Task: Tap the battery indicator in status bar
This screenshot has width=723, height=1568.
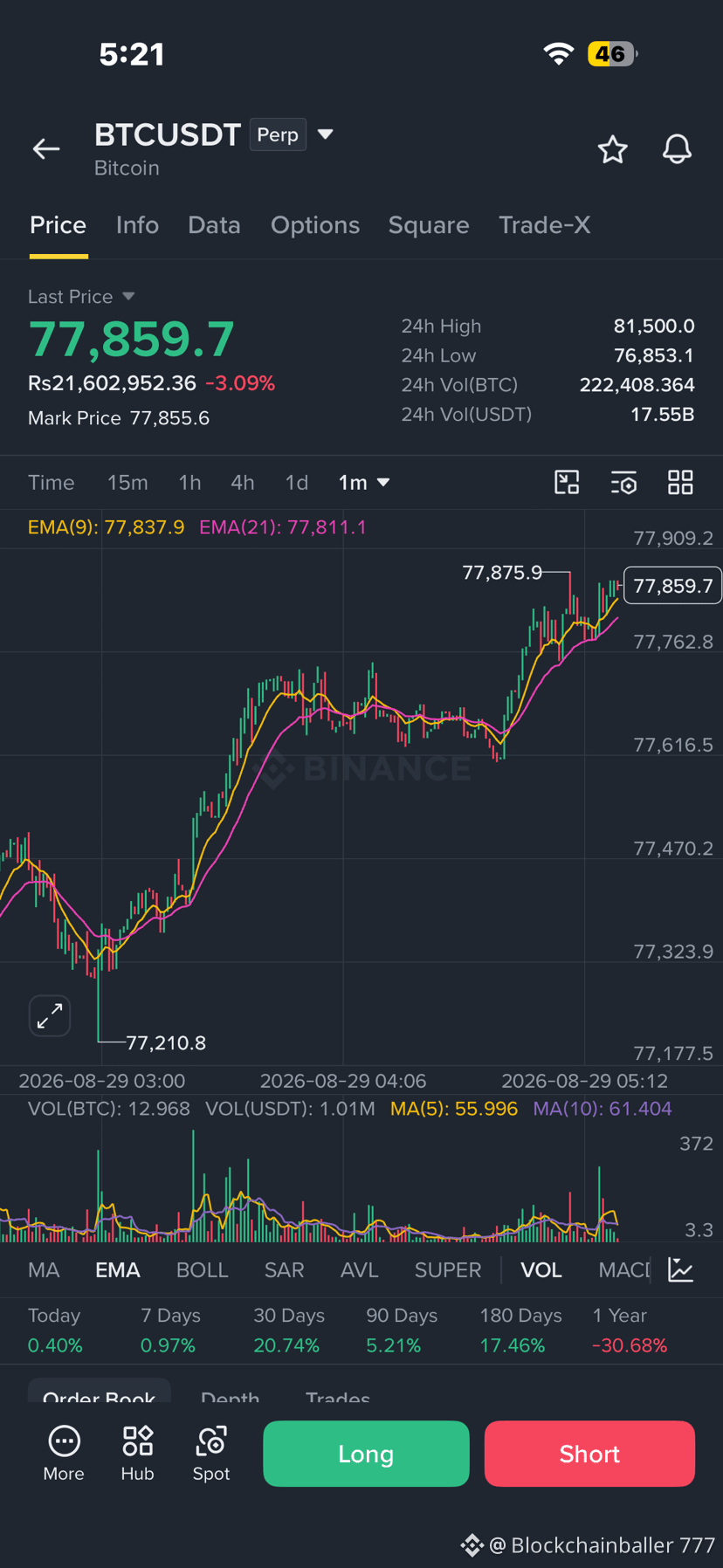Action: [612, 54]
